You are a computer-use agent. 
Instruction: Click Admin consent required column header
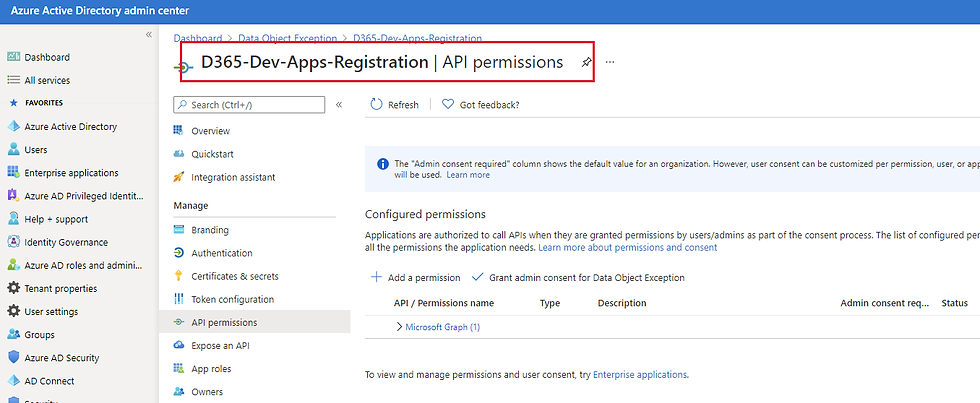click(885, 303)
